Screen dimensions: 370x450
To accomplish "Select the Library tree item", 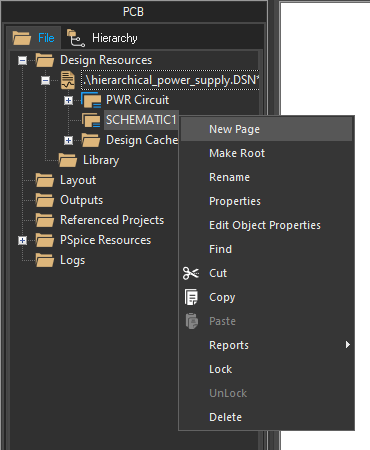I will click(101, 160).
